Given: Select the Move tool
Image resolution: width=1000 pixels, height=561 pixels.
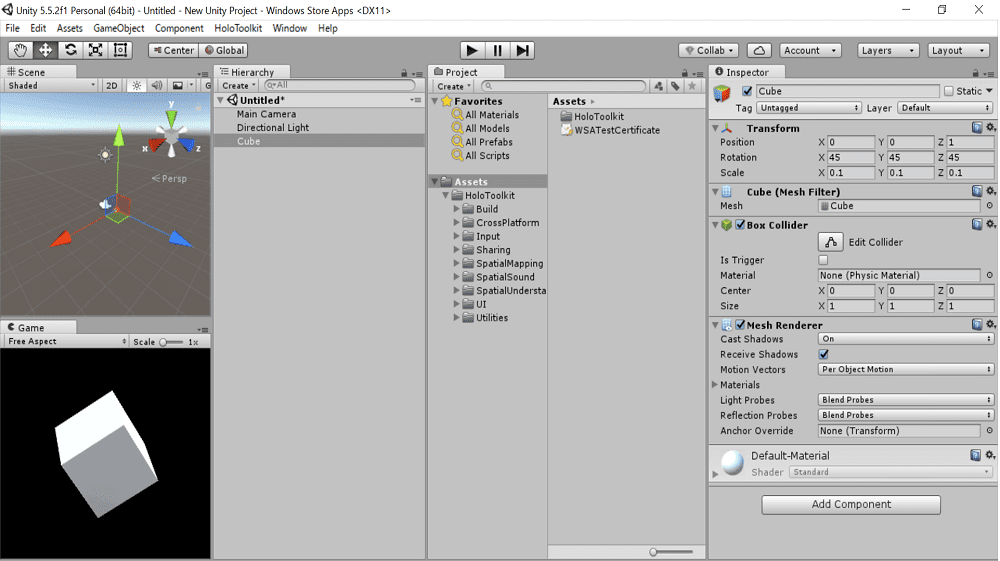Looking at the screenshot, I should 45,50.
